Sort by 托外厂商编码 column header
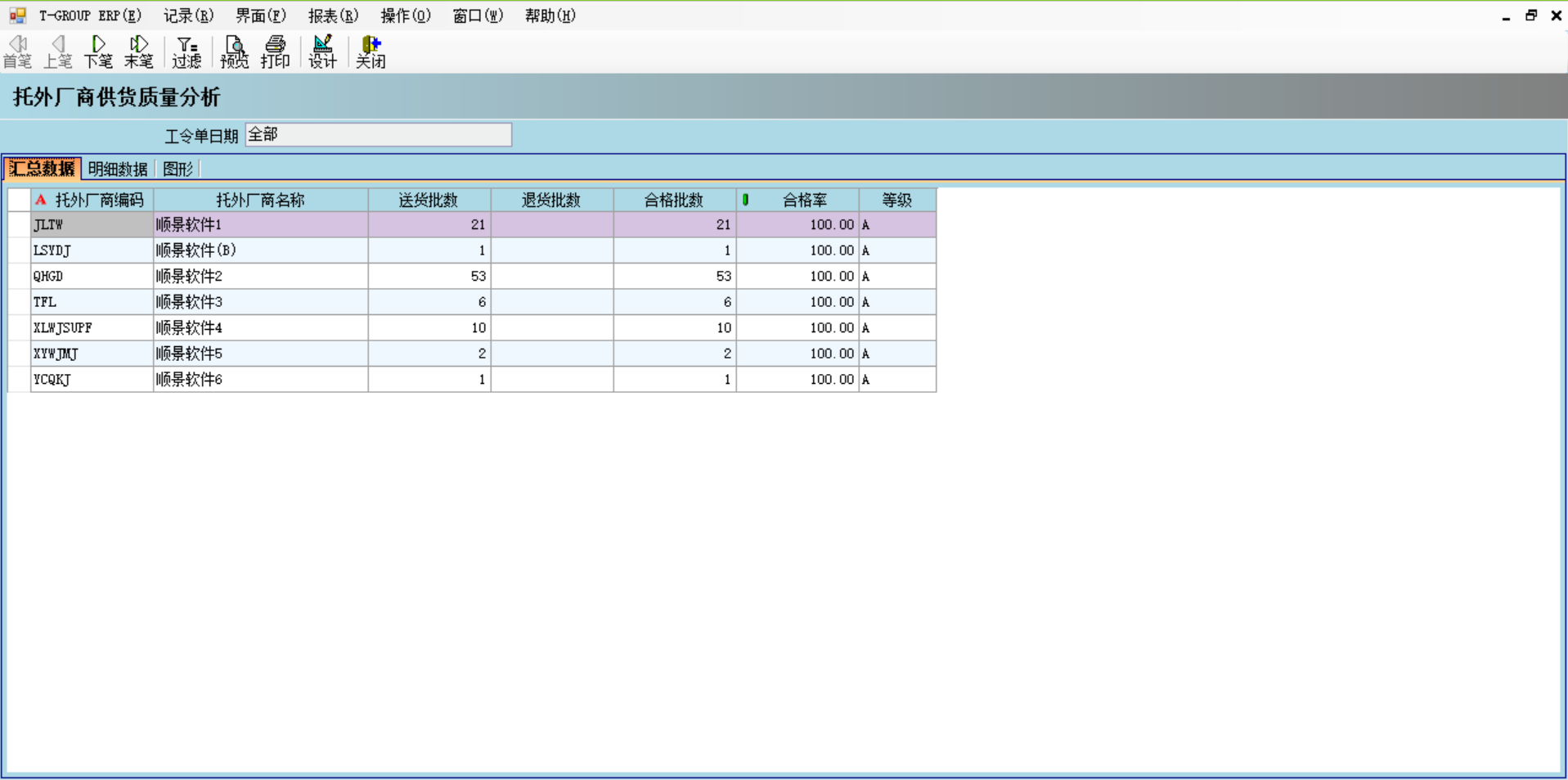Image resolution: width=1568 pixels, height=780 pixels. pos(92,200)
